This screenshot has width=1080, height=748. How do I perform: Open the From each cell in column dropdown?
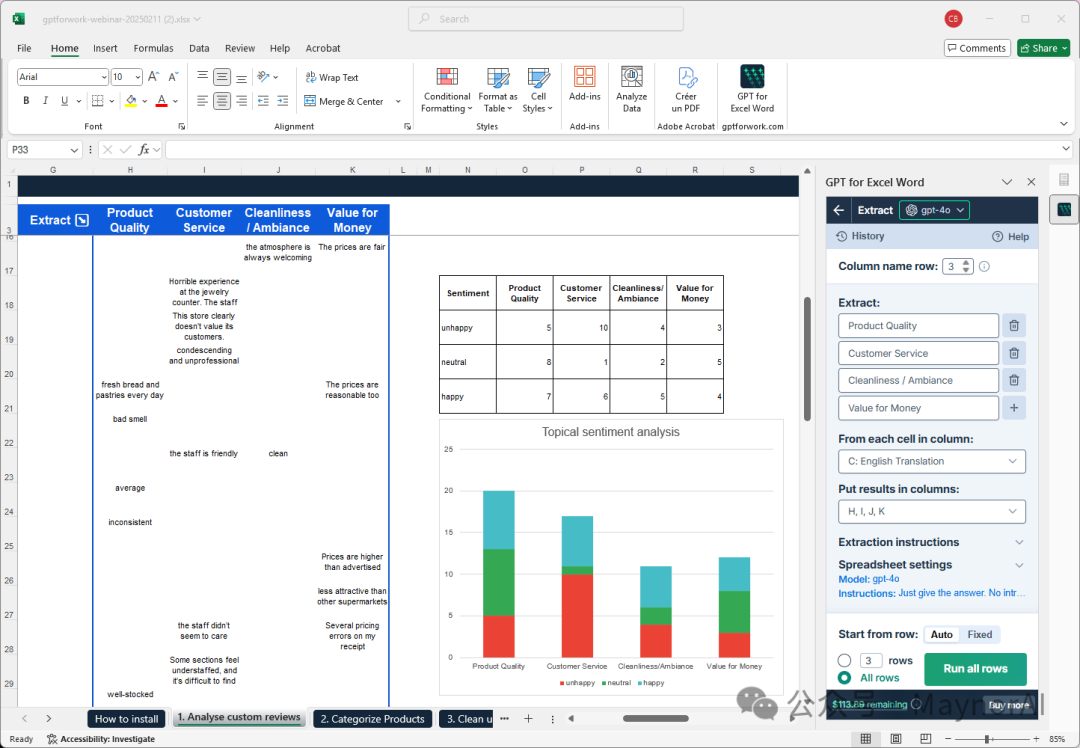pos(931,461)
